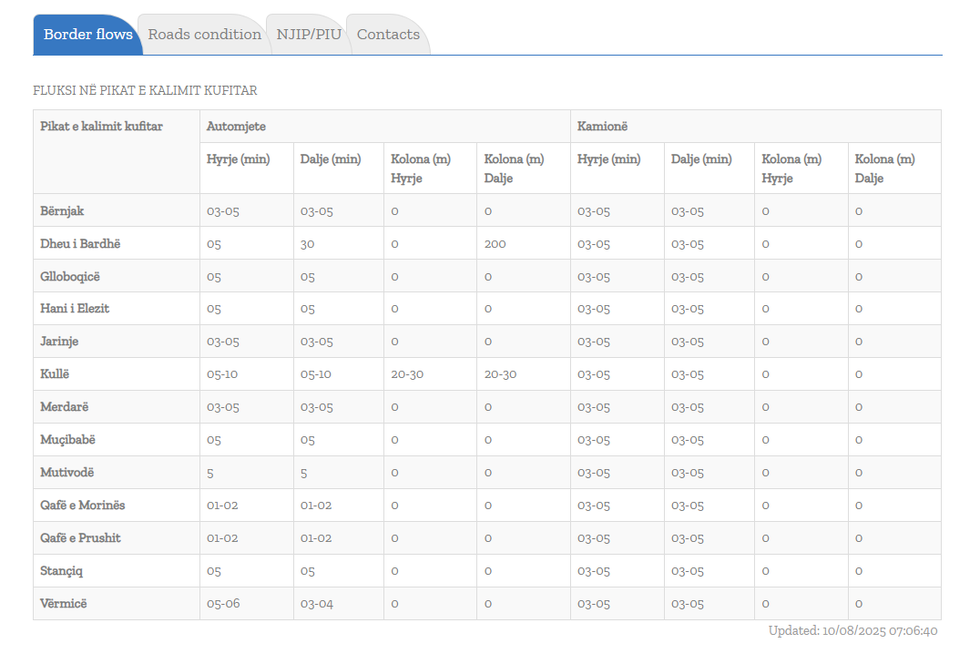Image resolution: width=980 pixels, height=654 pixels.
Task: Click the FLUKSI NË PIKAT E KALIMIT KUFITAR heading
Action: tap(145, 91)
